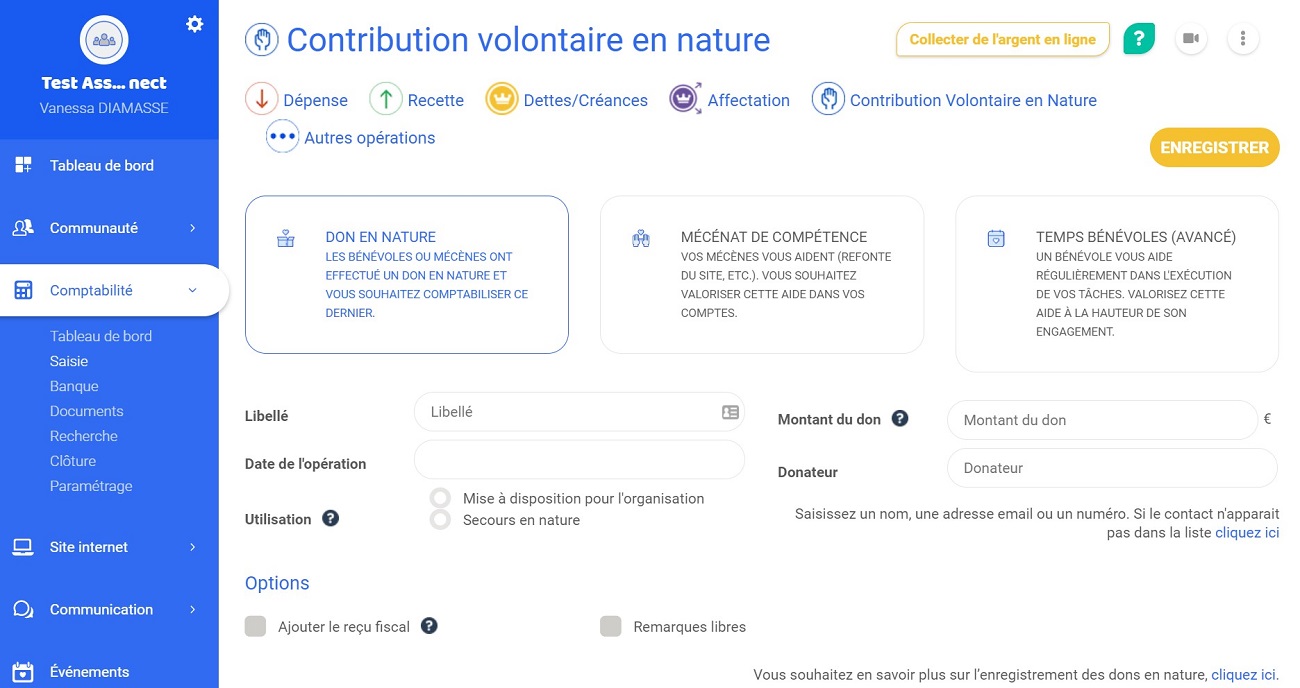Select Mise à disposition pour l'organisation radio
Viewport: 1300px width, 688px height.
tap(440, 498)
